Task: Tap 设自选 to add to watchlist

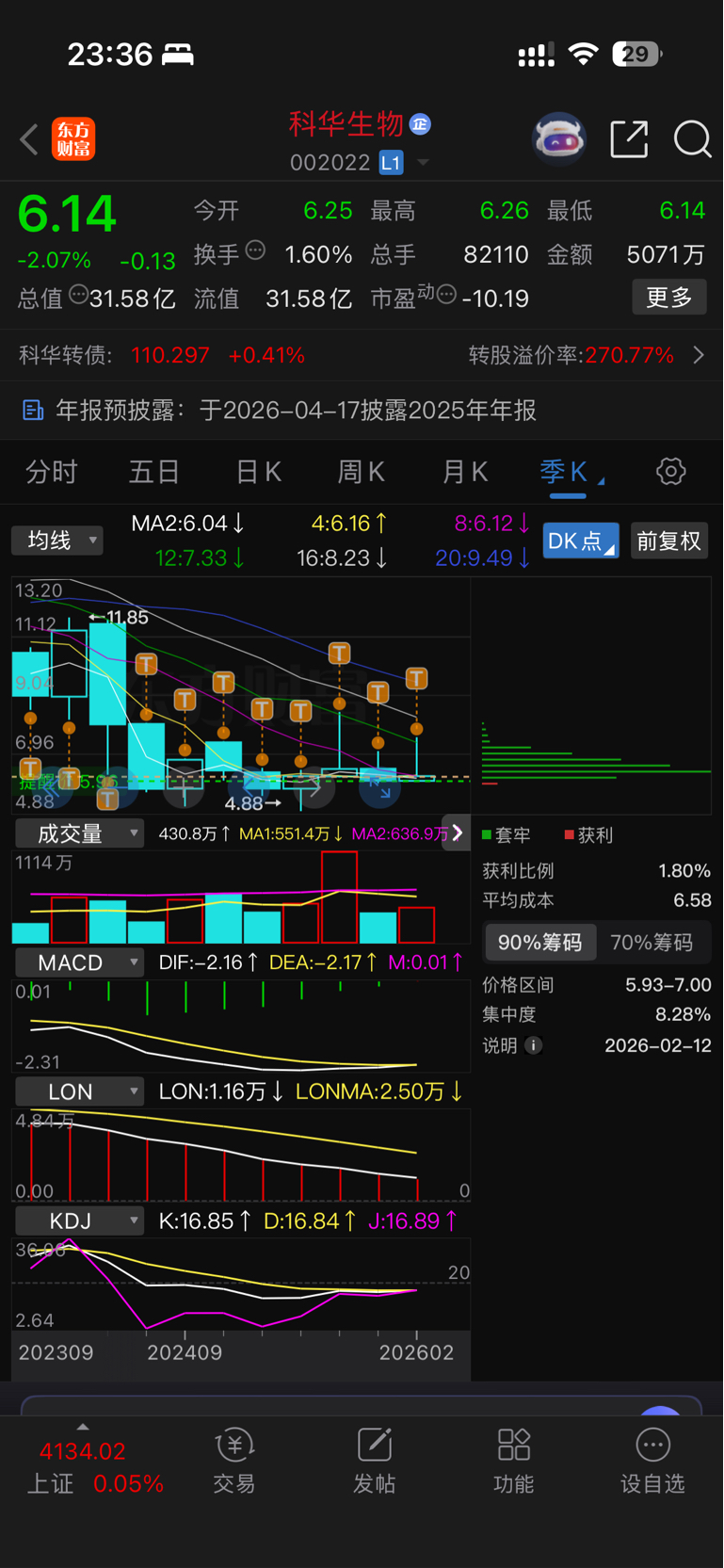Action: tap(652, 1462)
